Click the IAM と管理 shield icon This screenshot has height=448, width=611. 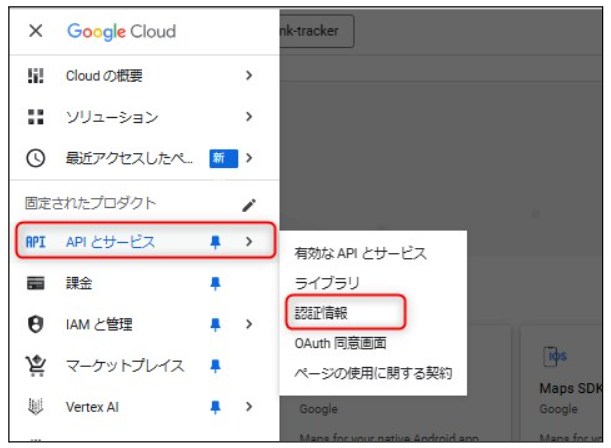click(x=35, y=324)
